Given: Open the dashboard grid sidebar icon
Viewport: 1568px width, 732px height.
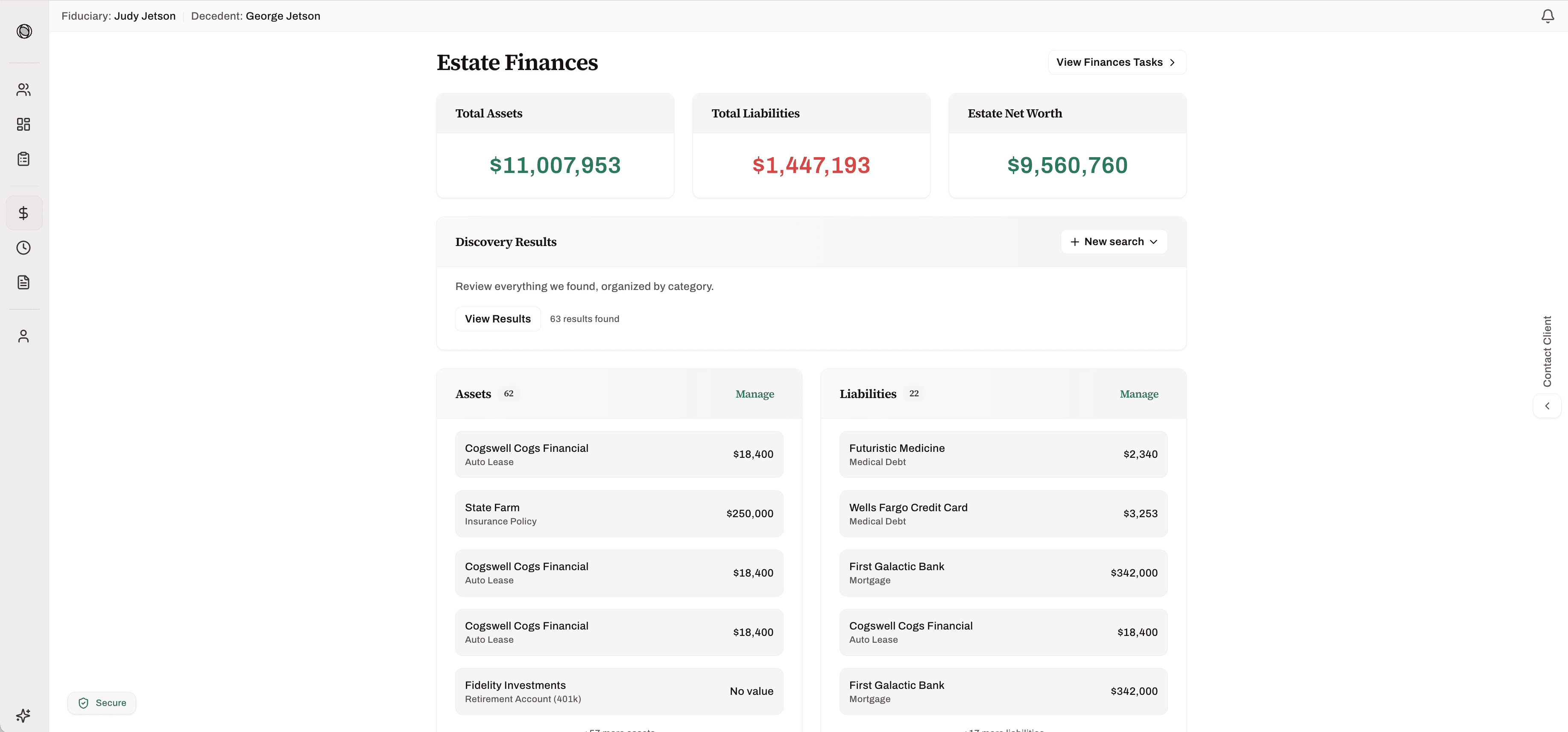Looking at the screenshot, I should [x=24, y=124].
